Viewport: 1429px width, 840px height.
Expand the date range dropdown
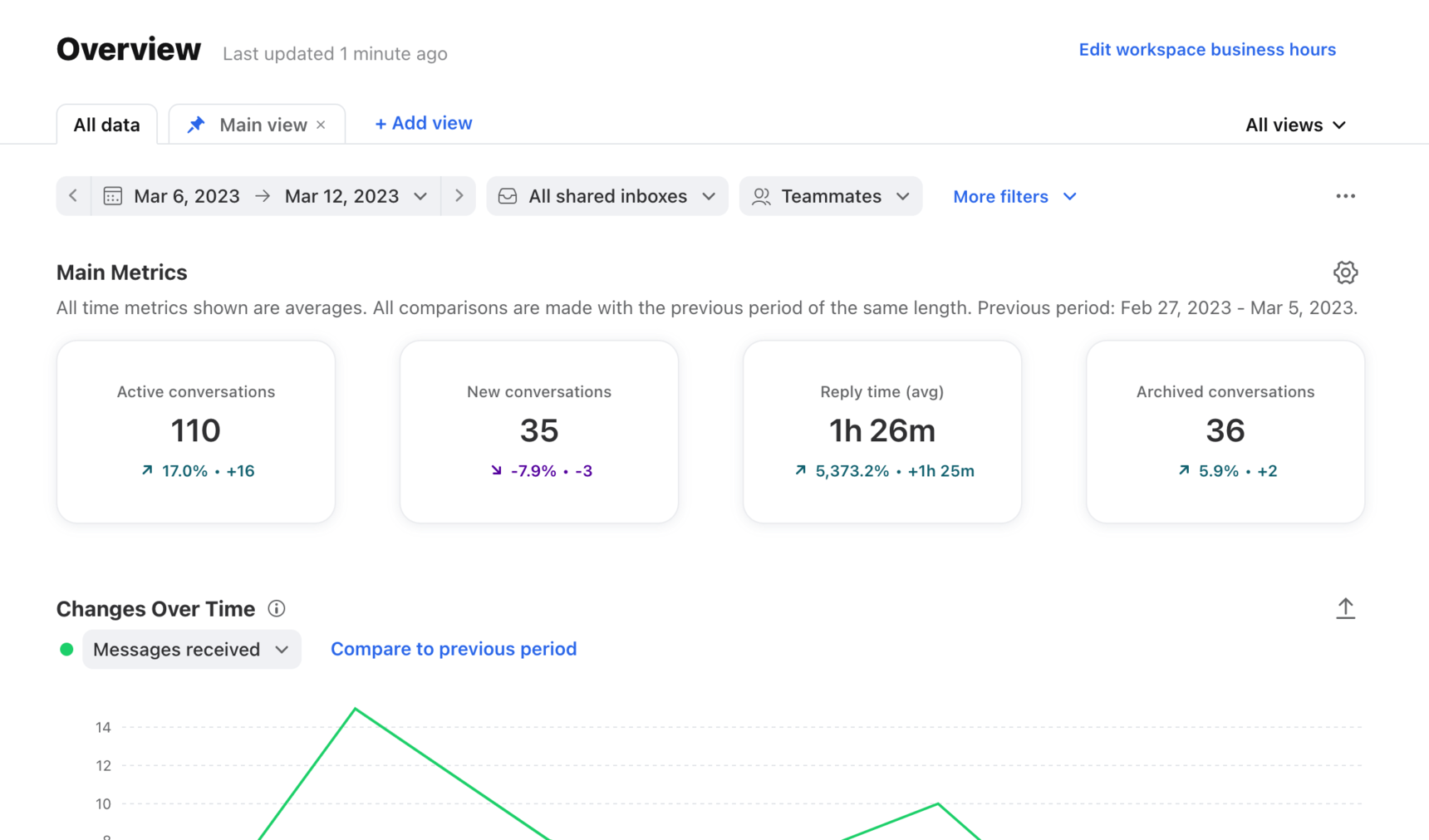click(x=420, y=196)
